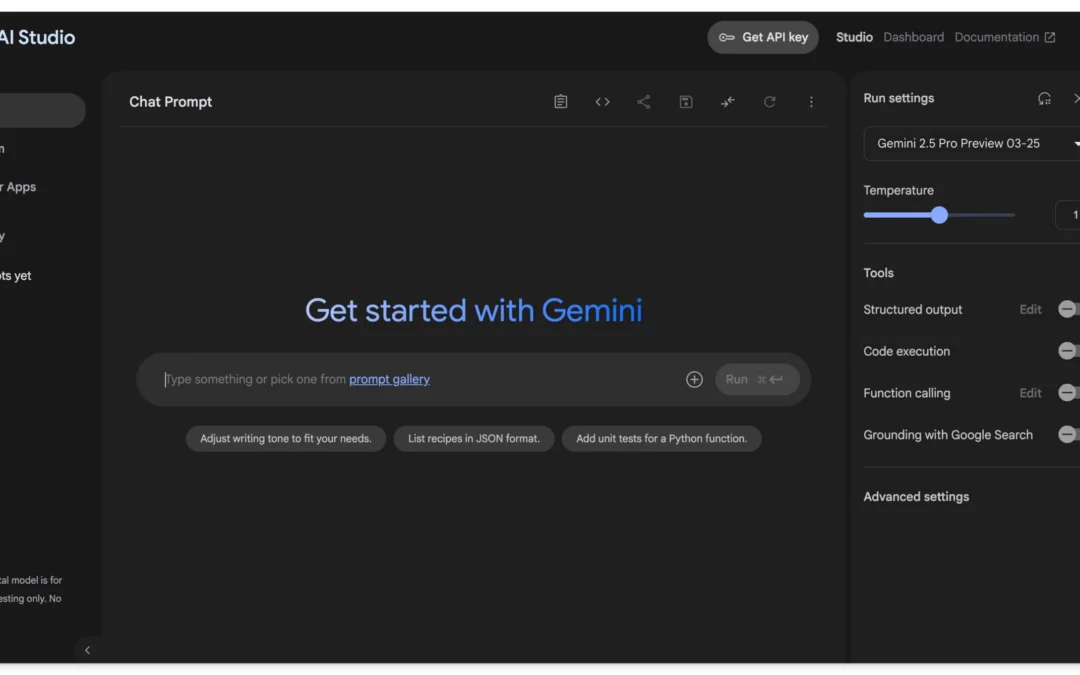Open the system instructions clipboard icon
1080x675 pixels.
click(561, 102)
